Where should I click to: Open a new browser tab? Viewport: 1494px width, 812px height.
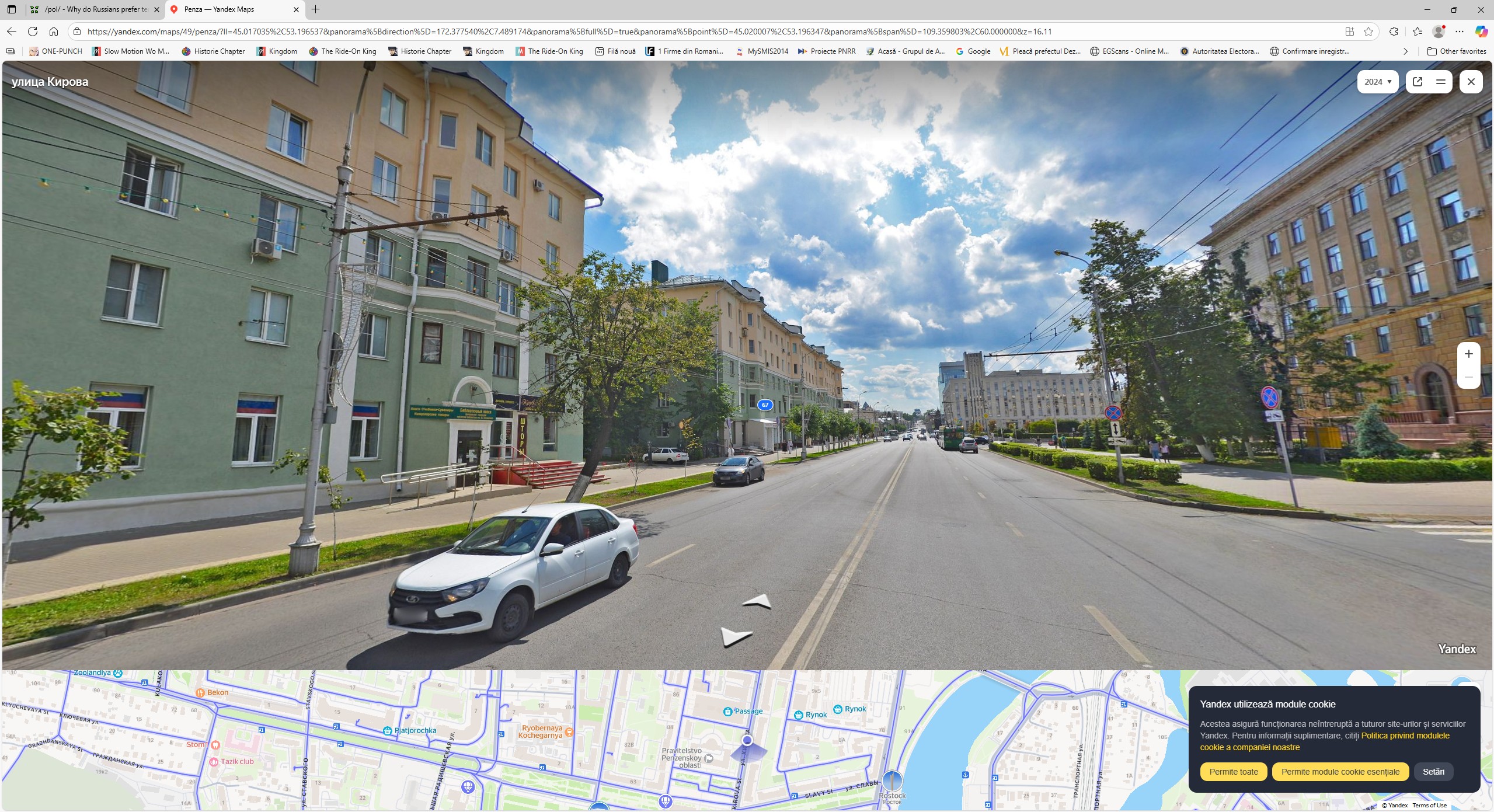(315, 9)
